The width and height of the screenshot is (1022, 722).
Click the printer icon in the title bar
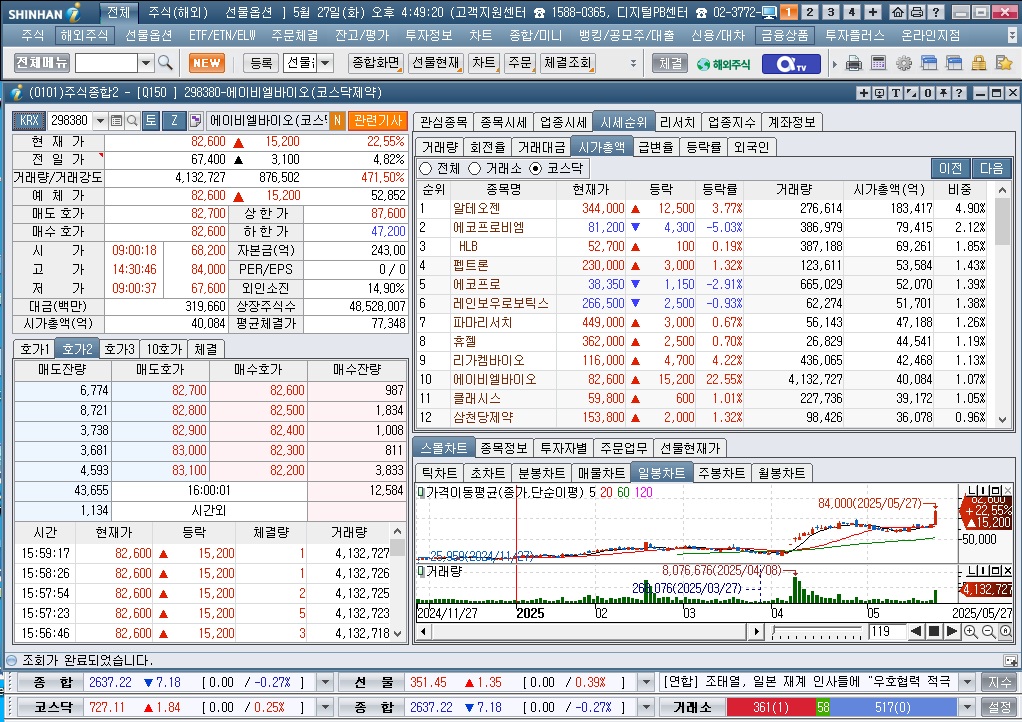[916, 12]
